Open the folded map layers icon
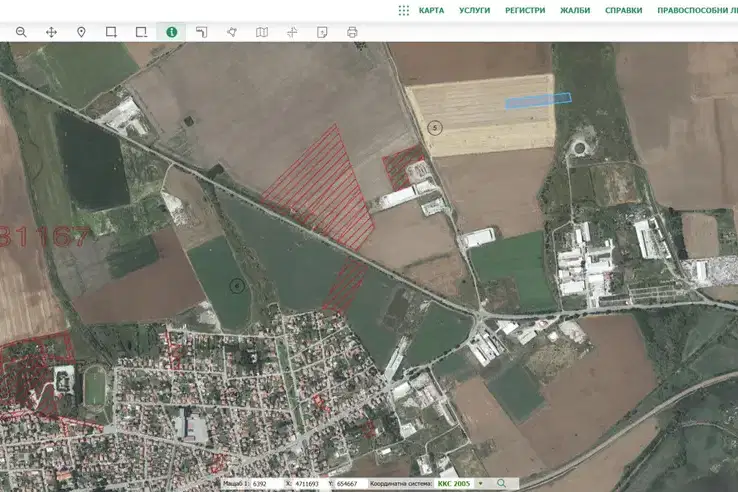The width and height of the screenshot is (738, 492). pyautogui.click(x=262, y=32)
